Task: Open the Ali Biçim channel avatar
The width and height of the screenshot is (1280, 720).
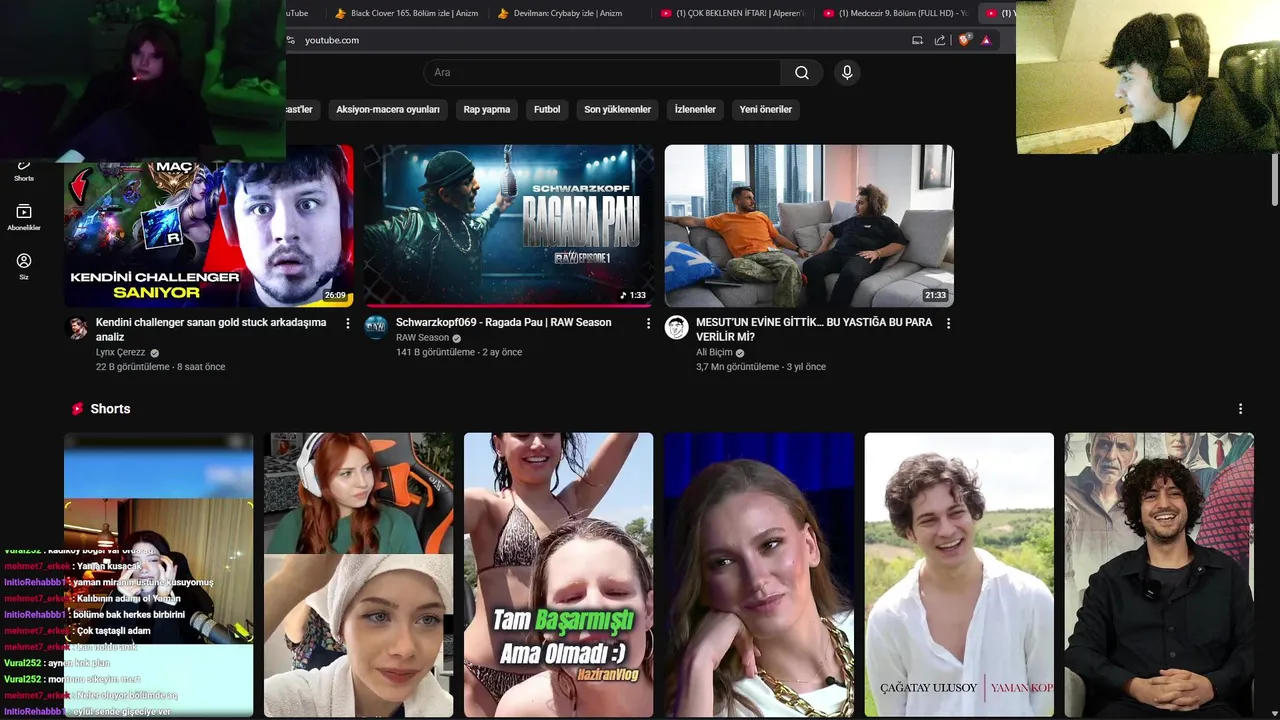Action: (677, 327)
